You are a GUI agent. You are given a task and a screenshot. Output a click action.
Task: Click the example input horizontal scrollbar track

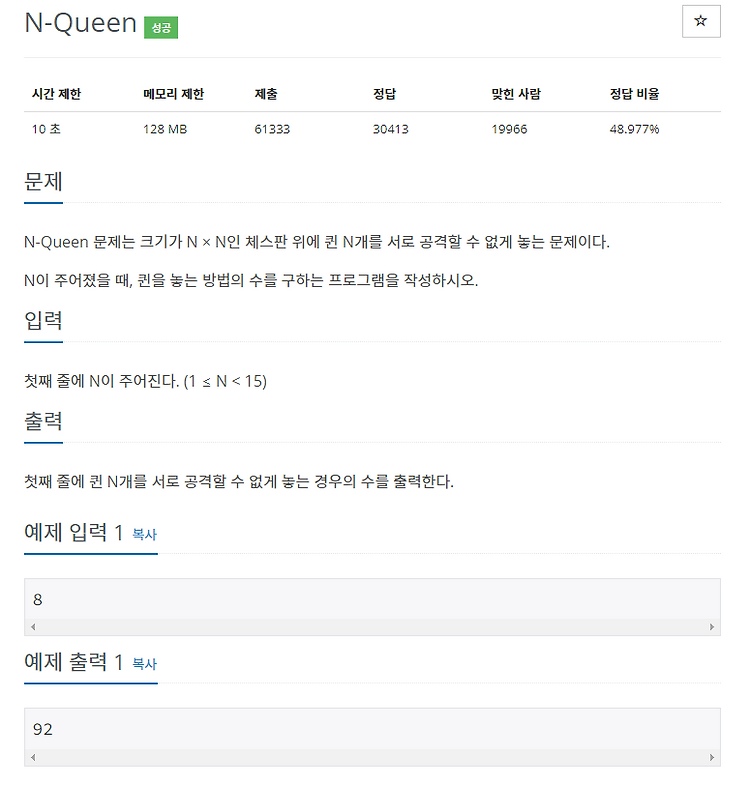pyautogui.click(x=372, y=627)
